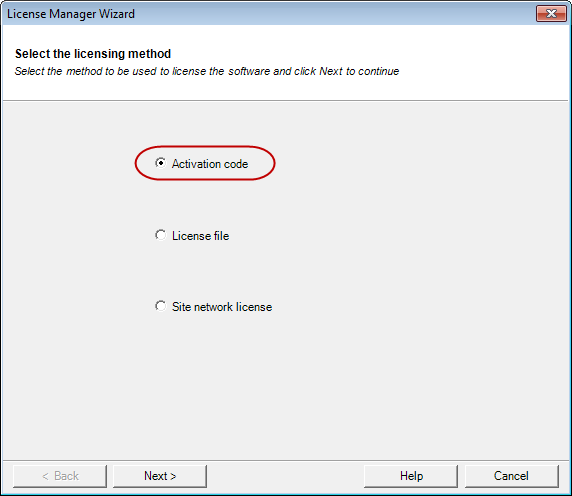Click the 'Site network license' text label

222,307
